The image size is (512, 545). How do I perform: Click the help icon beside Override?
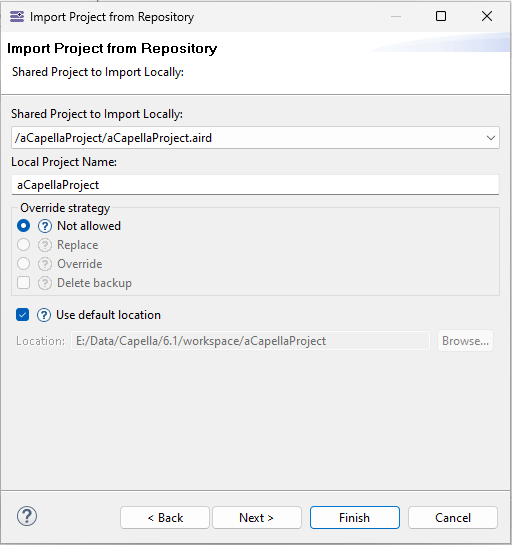point(45,264)
